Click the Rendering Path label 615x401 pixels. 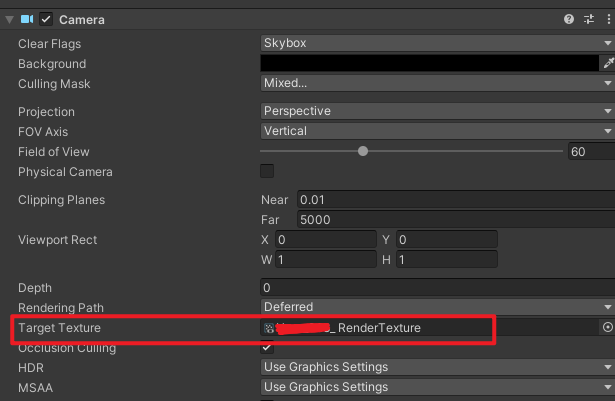61,308
